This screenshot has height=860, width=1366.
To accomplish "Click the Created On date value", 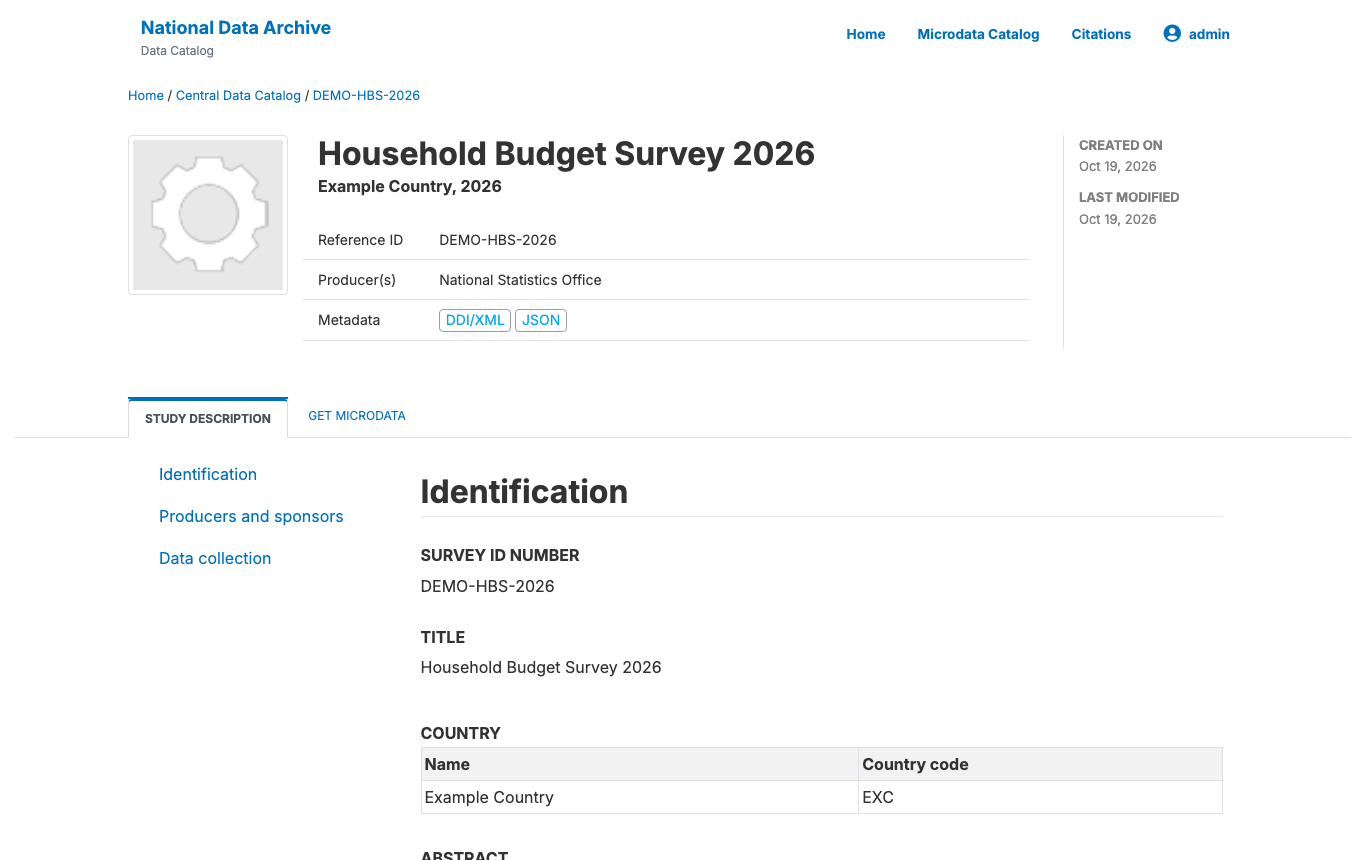I will tap(1118, 167).
